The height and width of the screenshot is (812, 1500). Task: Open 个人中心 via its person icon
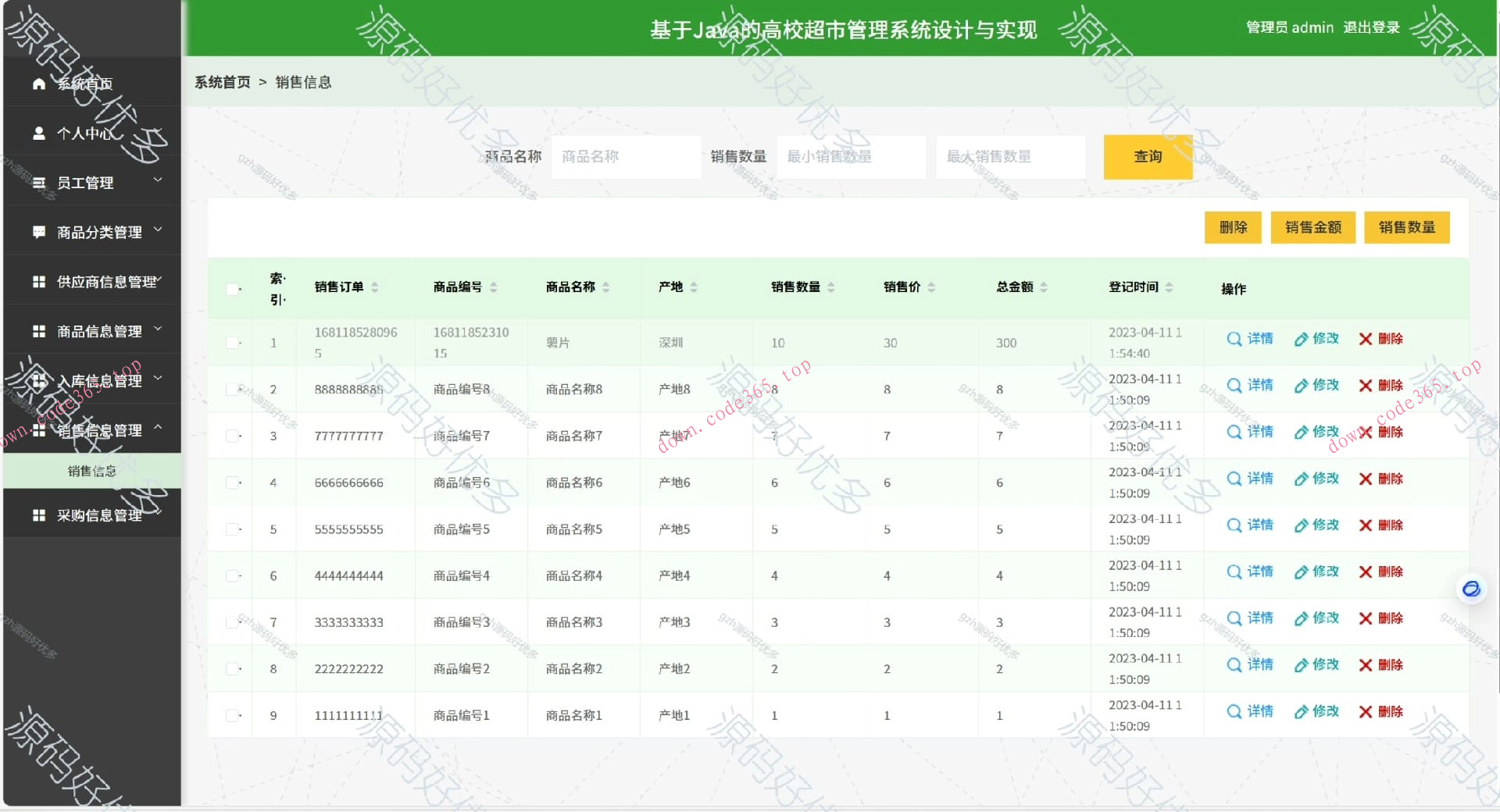(38, 133)
